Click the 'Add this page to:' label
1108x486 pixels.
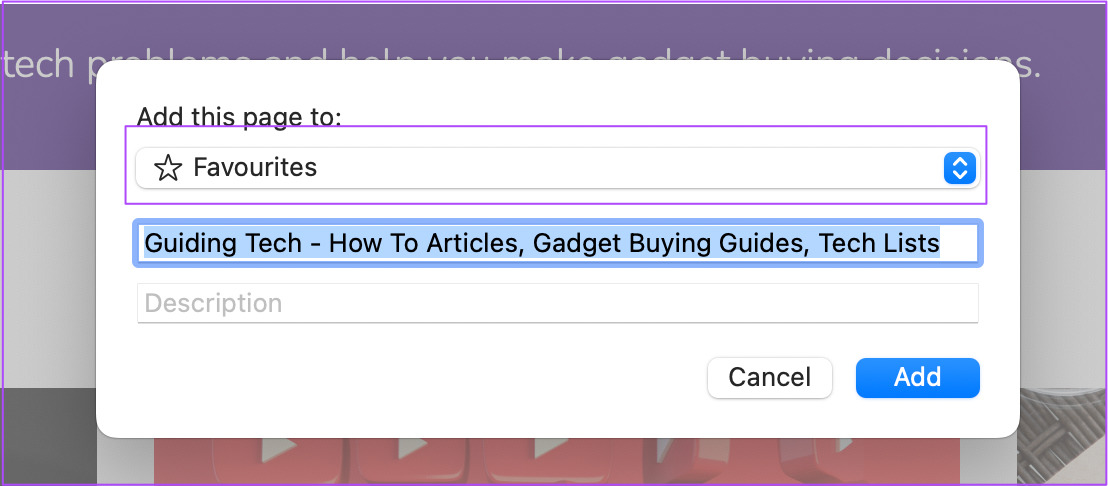(x=239, y=116)
